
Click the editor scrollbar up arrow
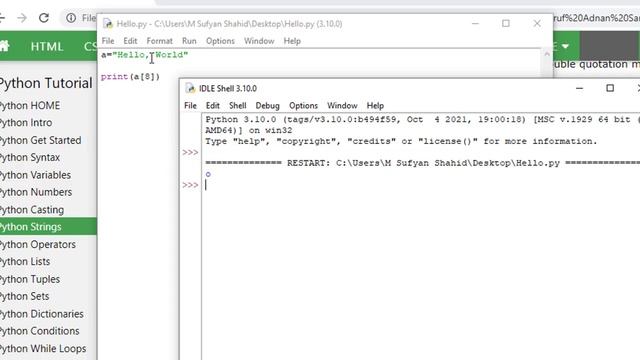coord(547,54)
